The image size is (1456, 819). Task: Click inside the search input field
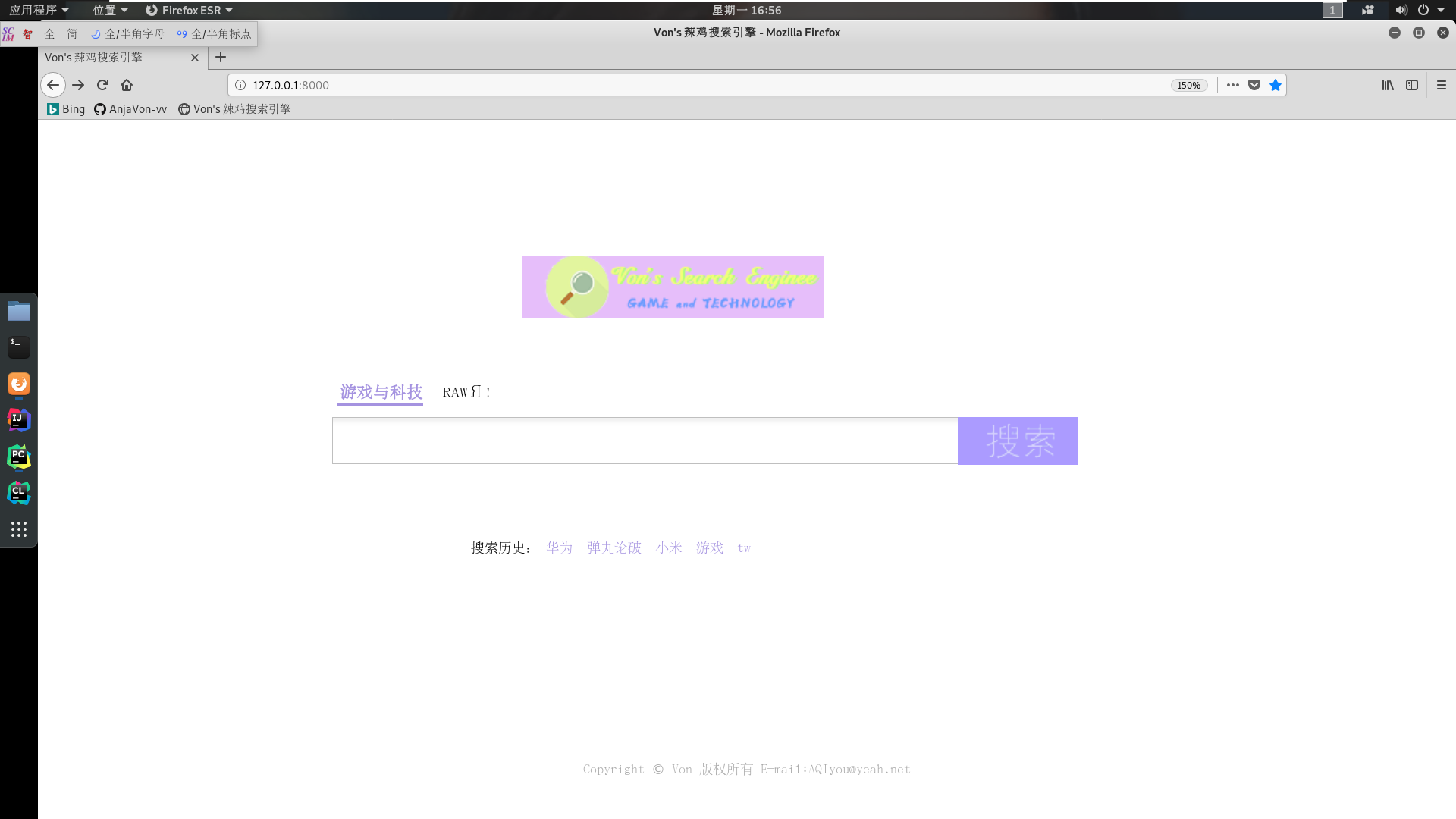click(645, 441)
